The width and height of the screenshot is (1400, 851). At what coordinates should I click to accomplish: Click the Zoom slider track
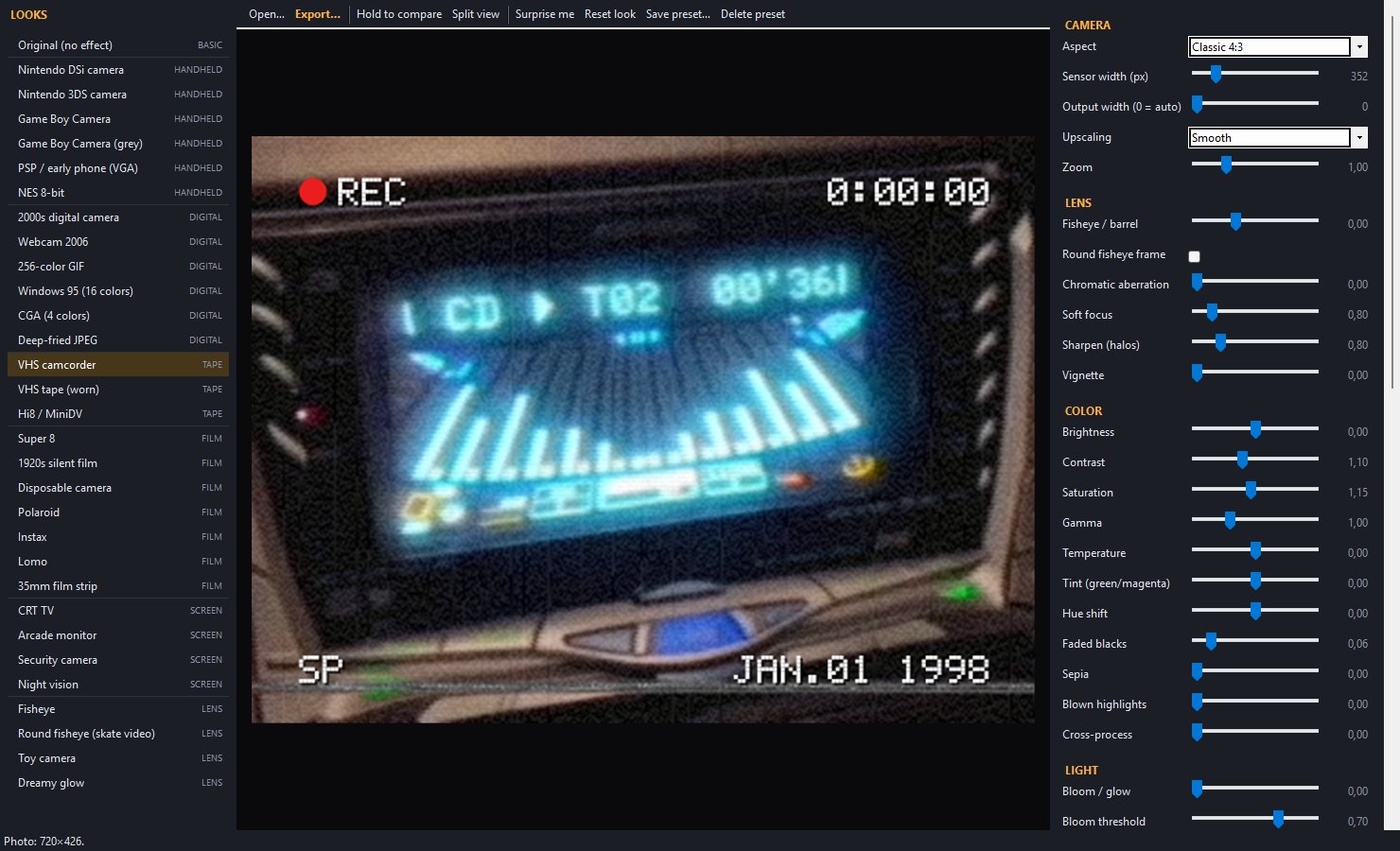point(1254,165)
